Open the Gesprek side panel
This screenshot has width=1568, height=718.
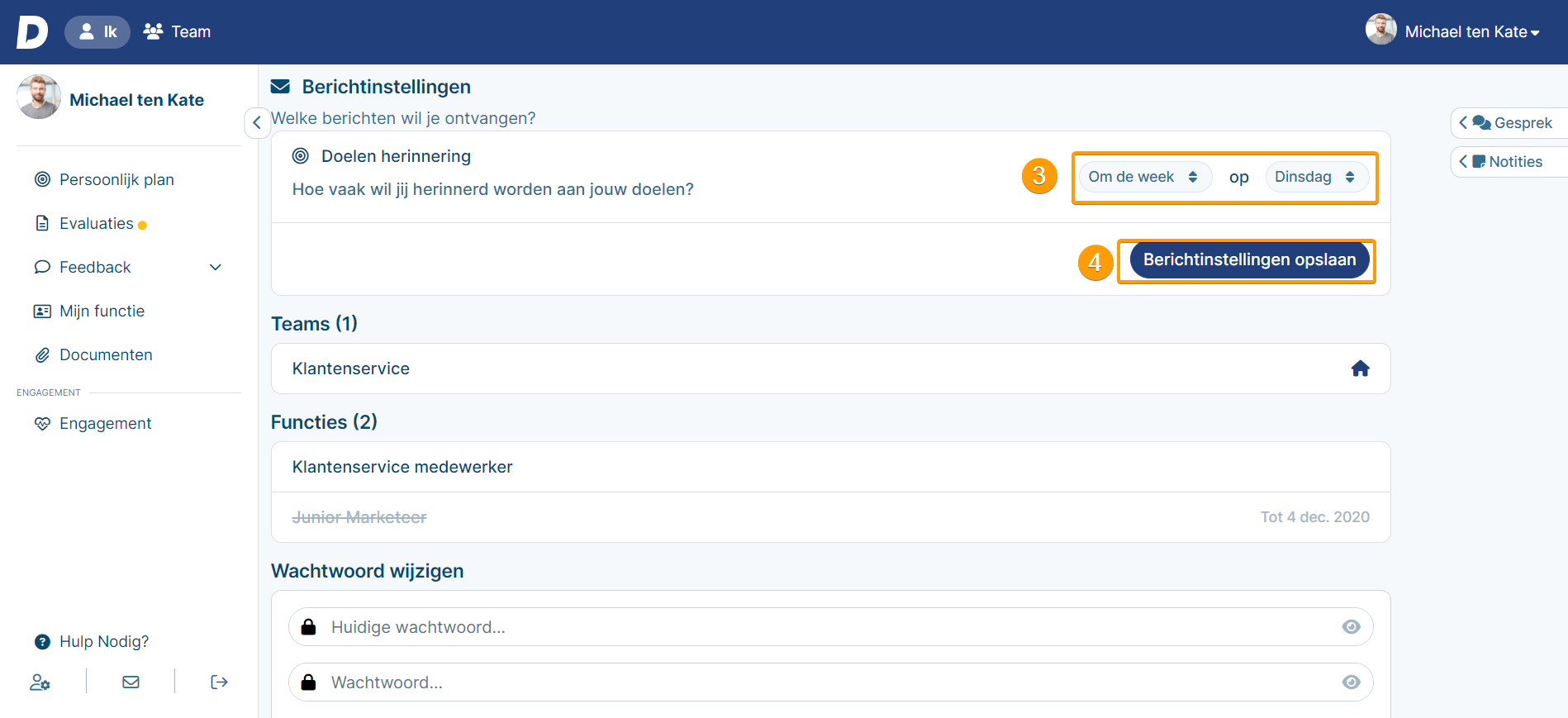[x=1509, y=123]
